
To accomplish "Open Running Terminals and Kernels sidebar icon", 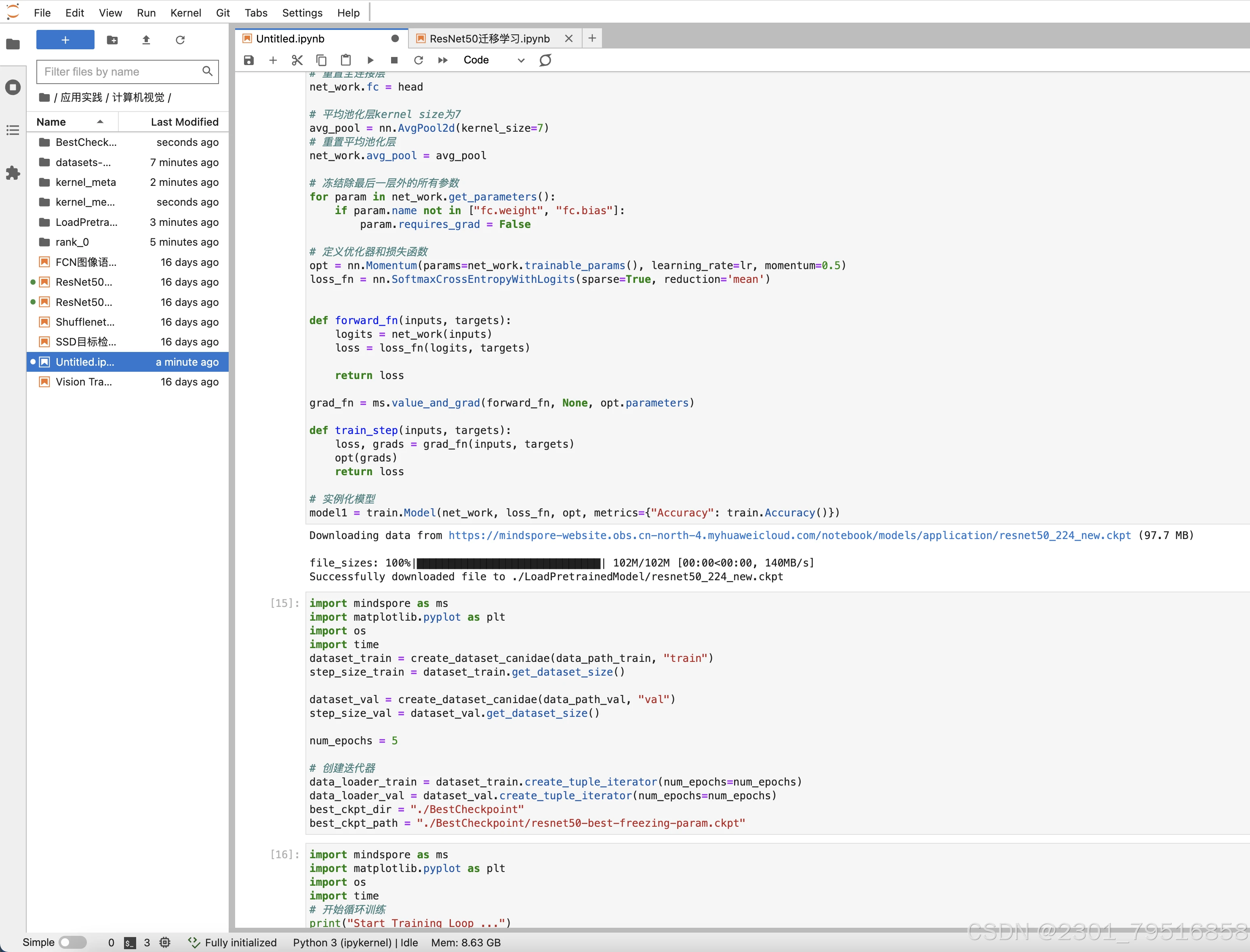I will pos(13,87).
